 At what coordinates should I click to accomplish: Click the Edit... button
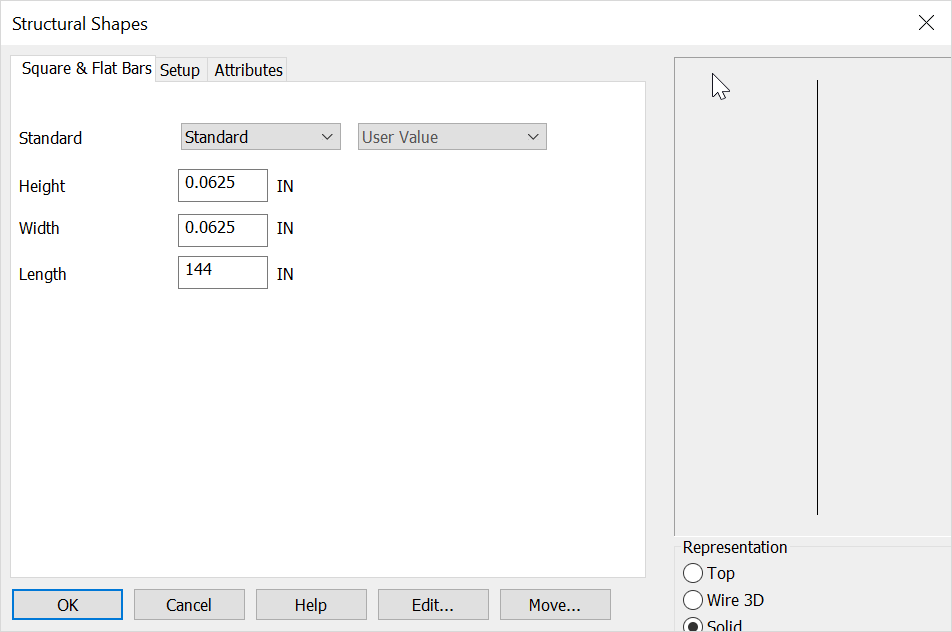tap(433, 604)
